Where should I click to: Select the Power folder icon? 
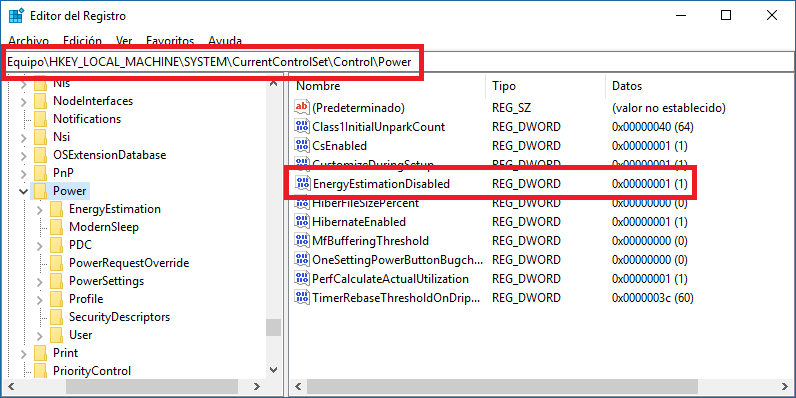click(x=40, y=191)
